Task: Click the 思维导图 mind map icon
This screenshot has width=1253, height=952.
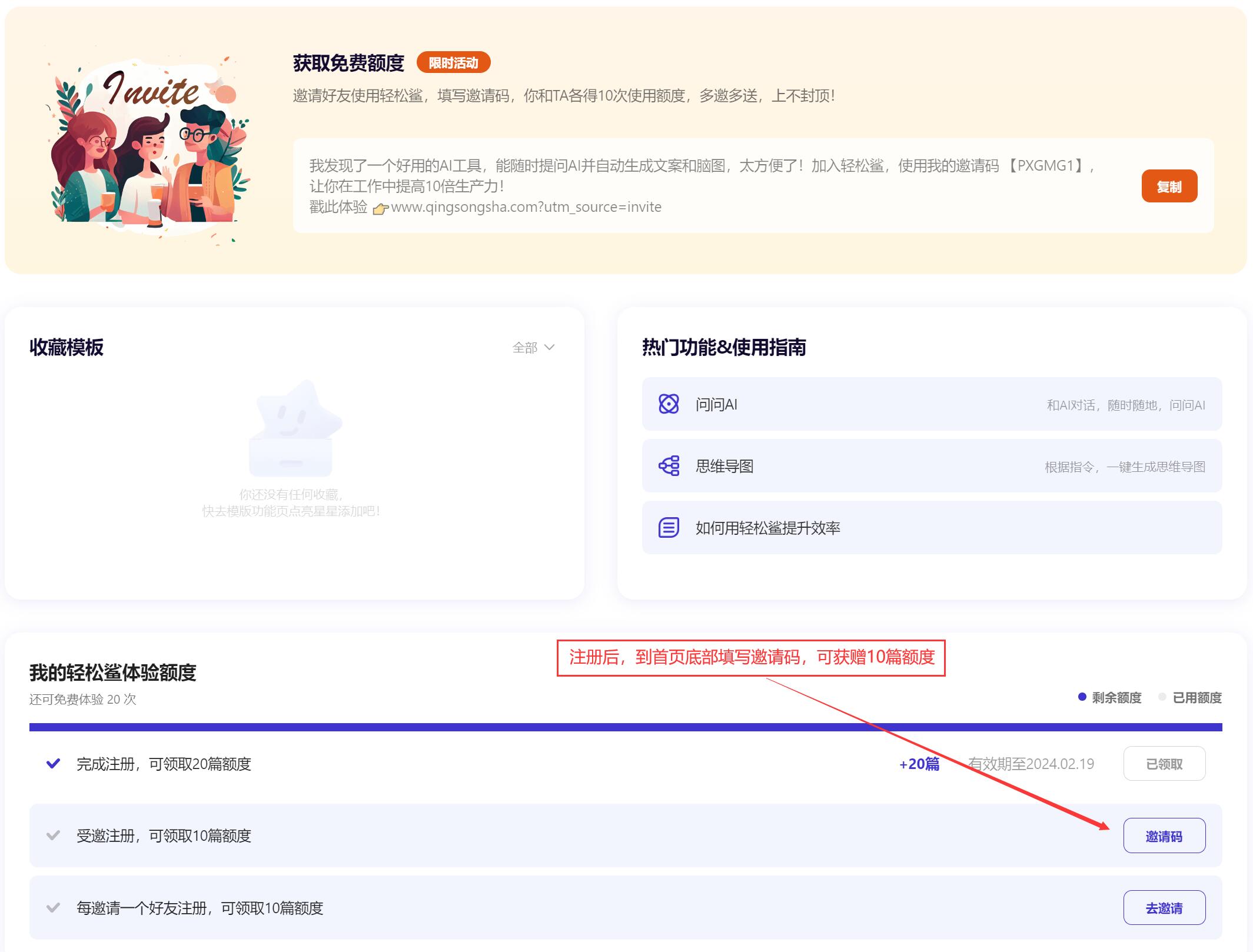Action: 669,466
